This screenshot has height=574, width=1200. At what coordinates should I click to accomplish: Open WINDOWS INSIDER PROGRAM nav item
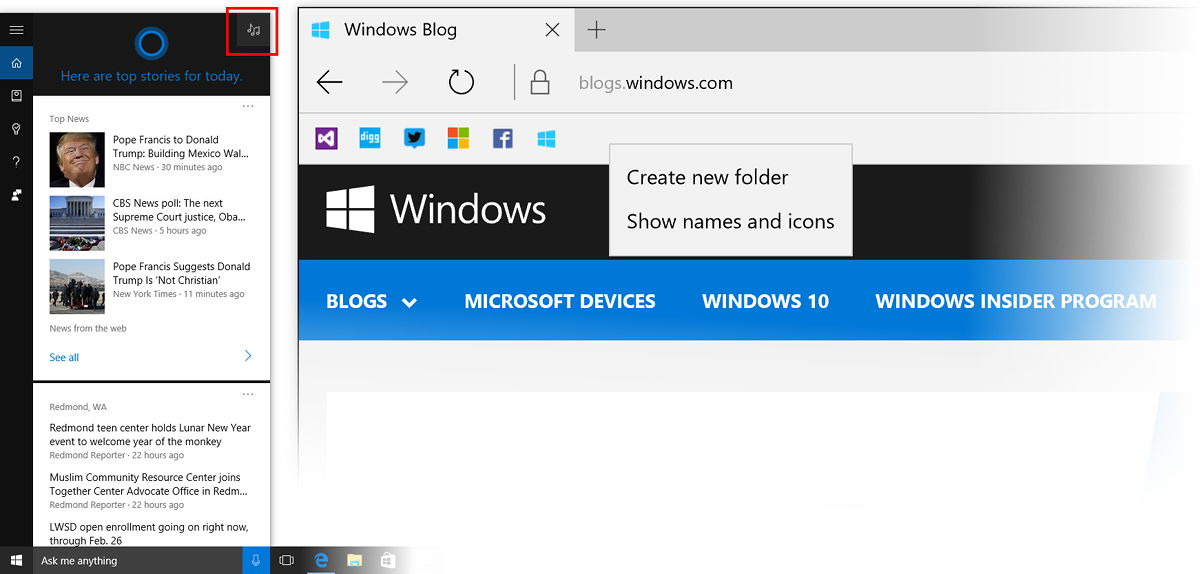coord(1016,301)
